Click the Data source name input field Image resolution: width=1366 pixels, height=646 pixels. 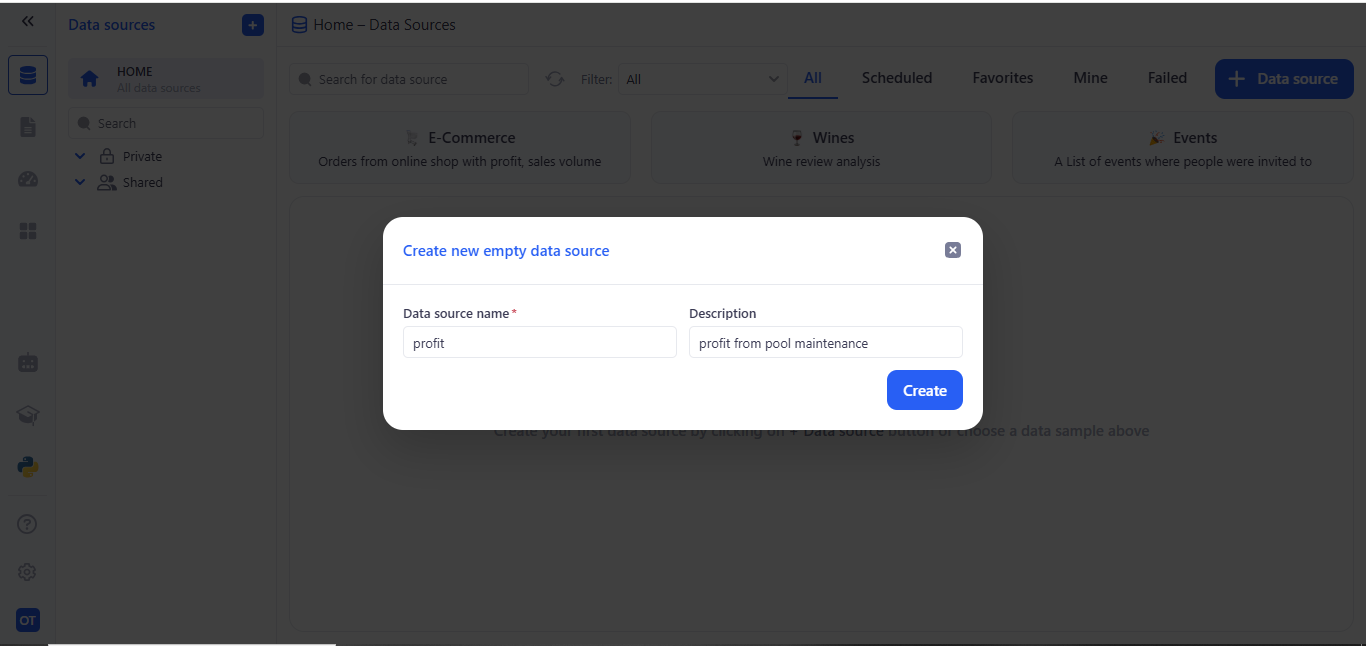(539, 343)
